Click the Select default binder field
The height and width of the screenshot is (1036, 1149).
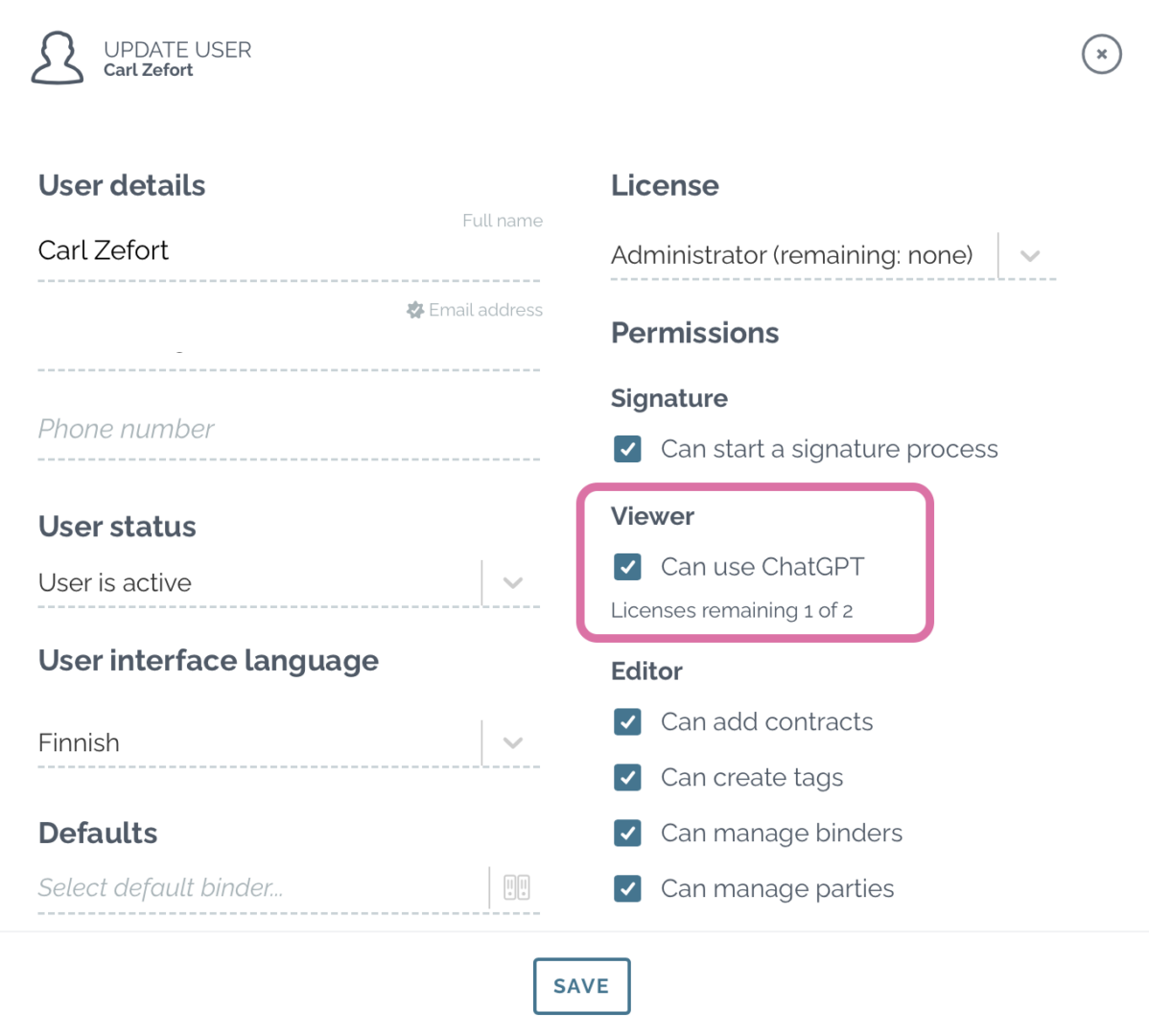(x=192, y=887)
